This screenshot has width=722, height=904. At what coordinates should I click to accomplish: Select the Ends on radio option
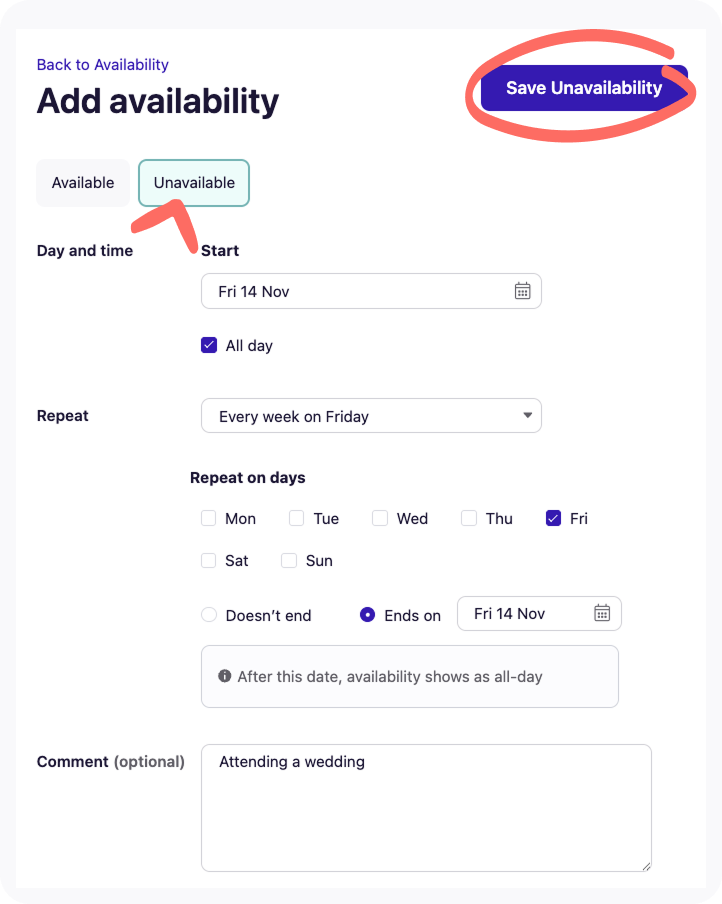coord(368,615)
